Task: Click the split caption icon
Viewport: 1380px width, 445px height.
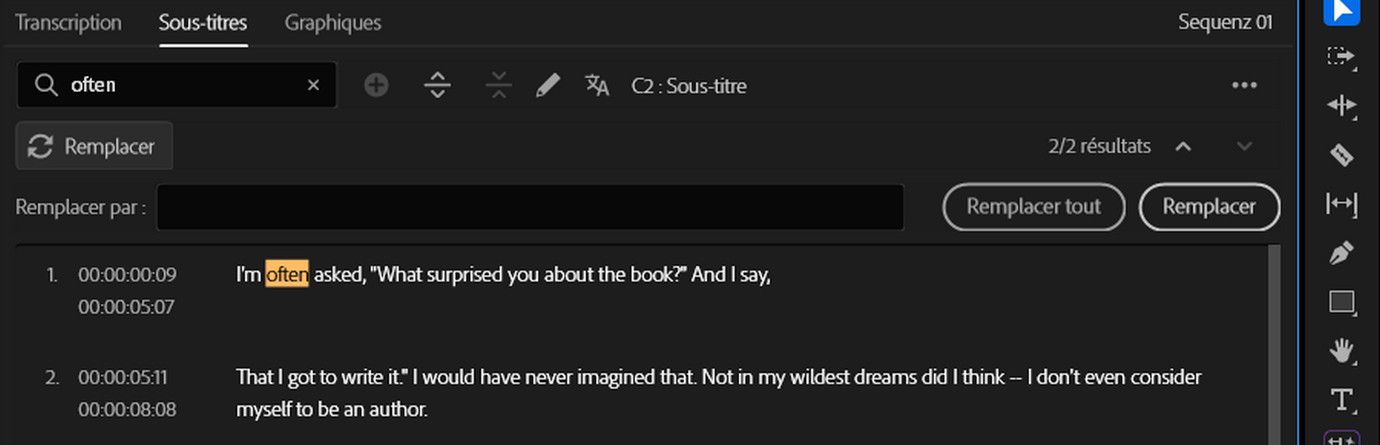Action: tap(437, 86)
